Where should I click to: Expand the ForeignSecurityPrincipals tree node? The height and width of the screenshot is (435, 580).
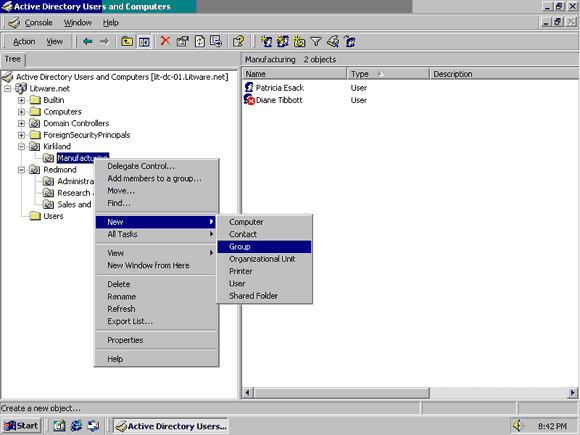[x=21, y=135]
